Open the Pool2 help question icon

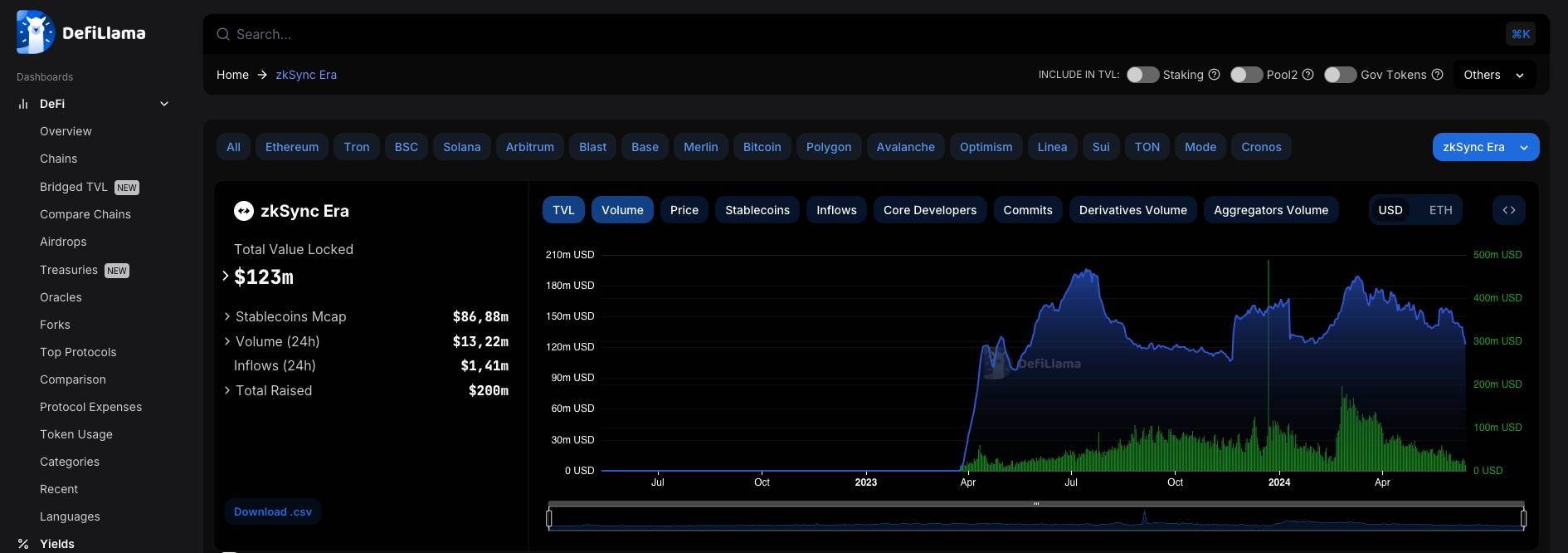click(1307, 75)
